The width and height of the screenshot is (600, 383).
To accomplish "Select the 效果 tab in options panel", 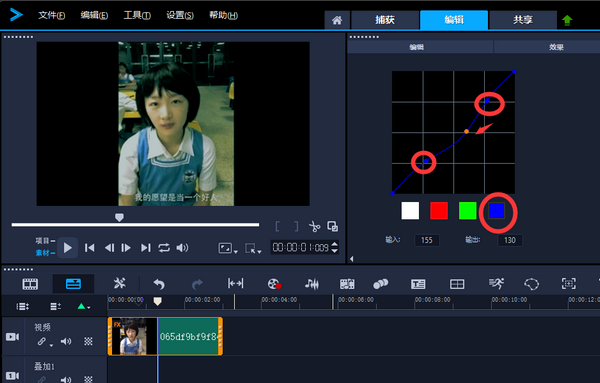I will point(556,47).
